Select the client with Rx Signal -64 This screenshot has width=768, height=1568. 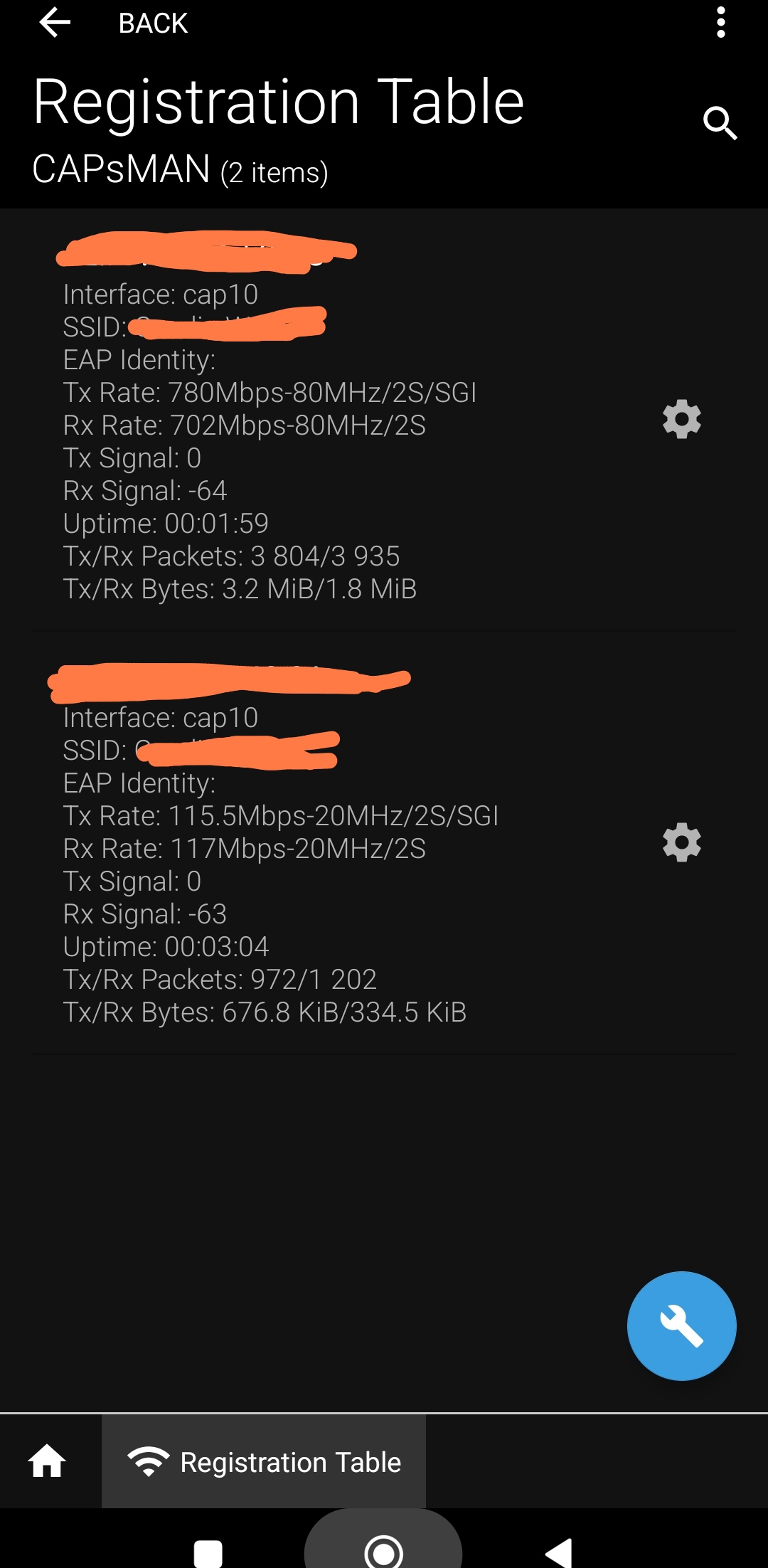tap(145, 491)
